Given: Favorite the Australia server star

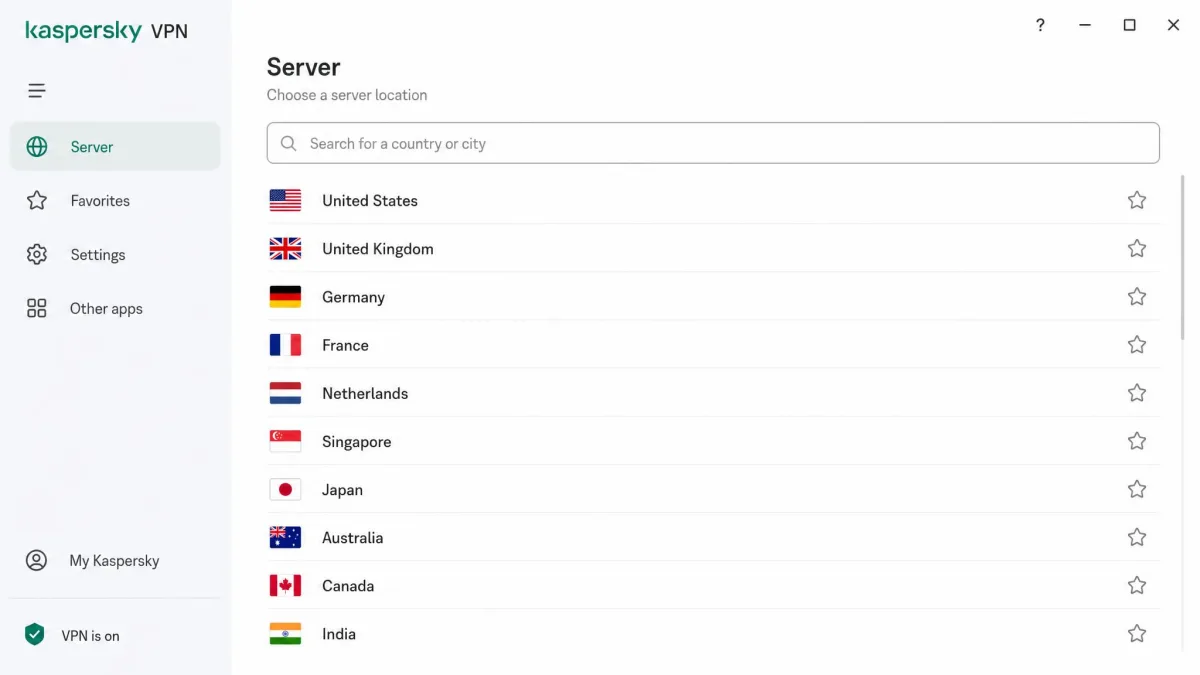Looking at the screenshot, I should [x=1137, y=537].
